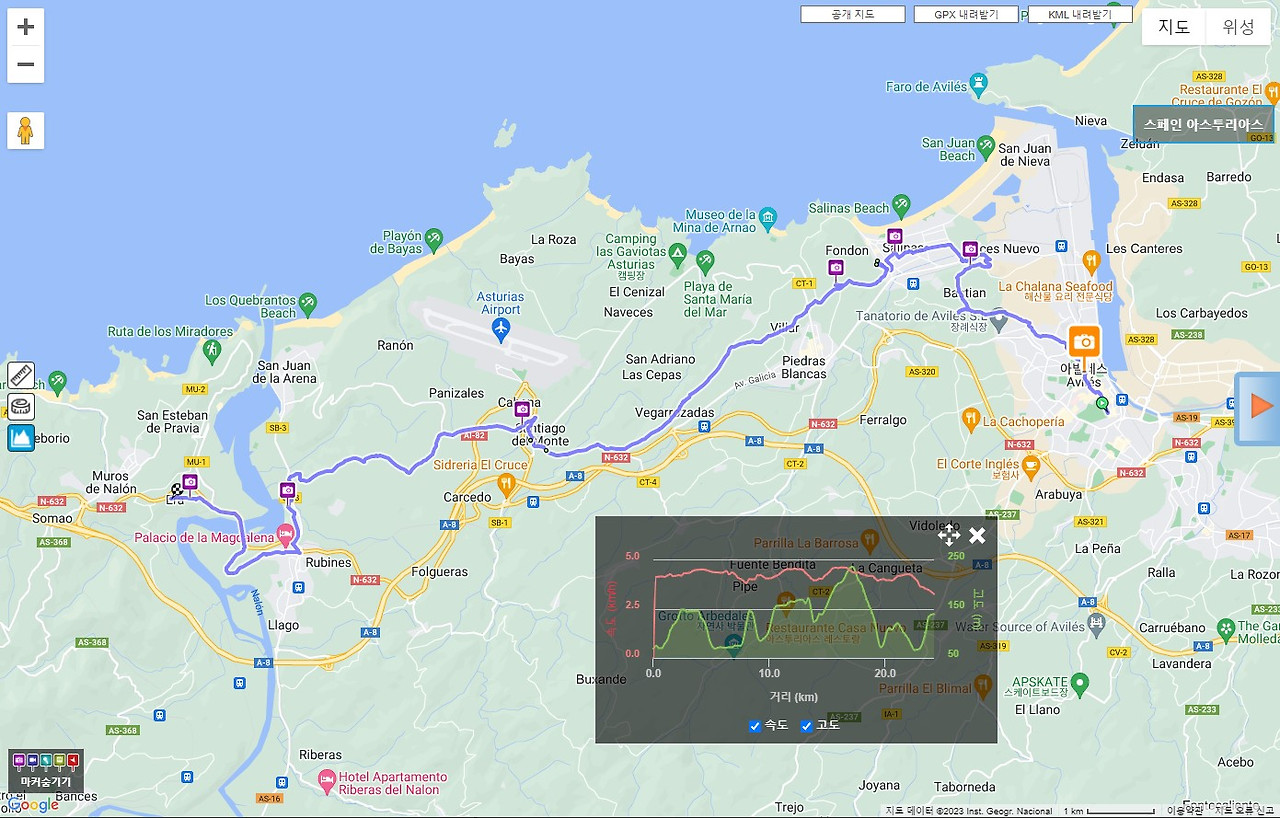Click the La Cachopería restaurant pin

(x=970, y=417)
